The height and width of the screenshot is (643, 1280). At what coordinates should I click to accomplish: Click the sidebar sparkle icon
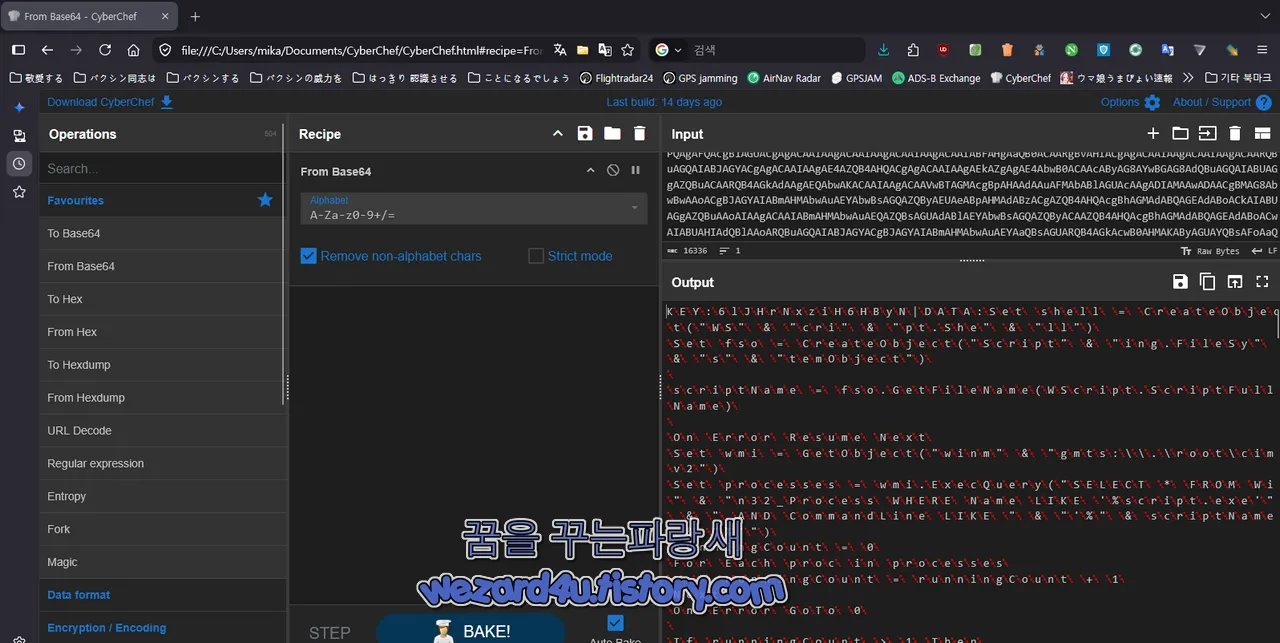pos(19,107)
